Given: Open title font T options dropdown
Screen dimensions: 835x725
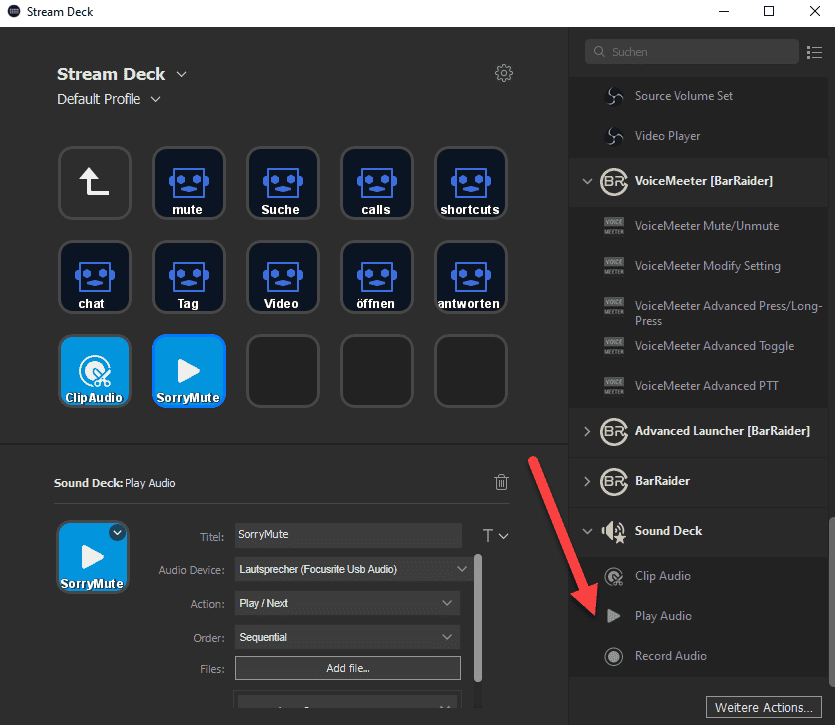Looking at the screenshot, I should 495,536.
